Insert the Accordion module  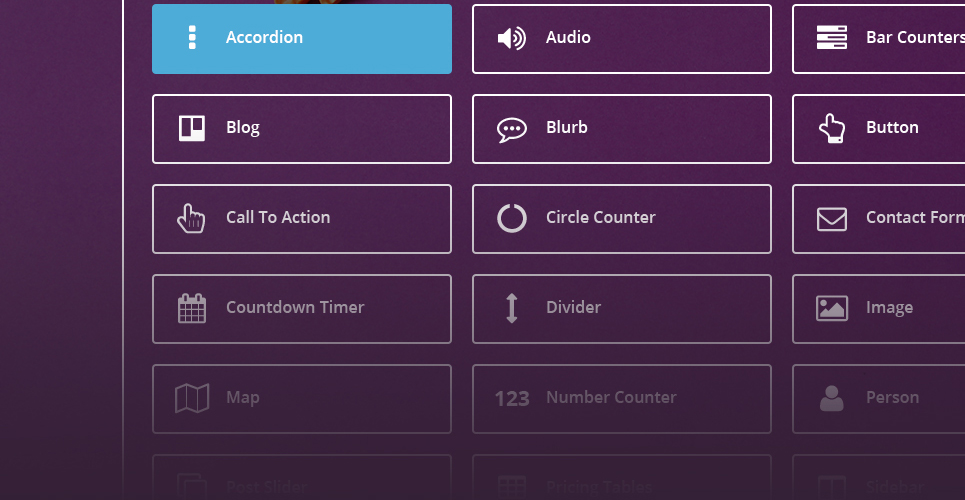click(302, 39)
